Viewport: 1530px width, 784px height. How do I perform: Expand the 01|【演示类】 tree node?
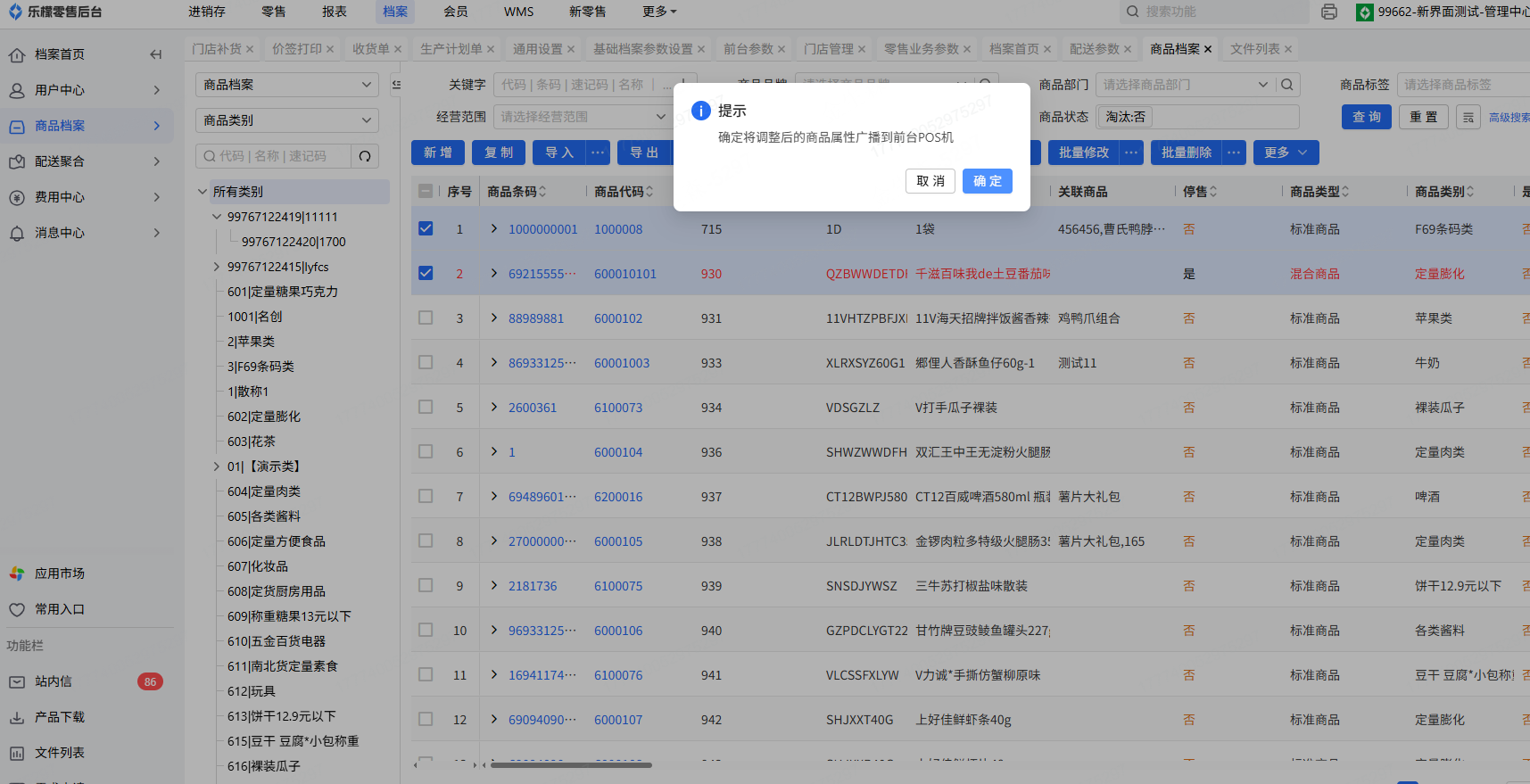[x=216, y=466]
